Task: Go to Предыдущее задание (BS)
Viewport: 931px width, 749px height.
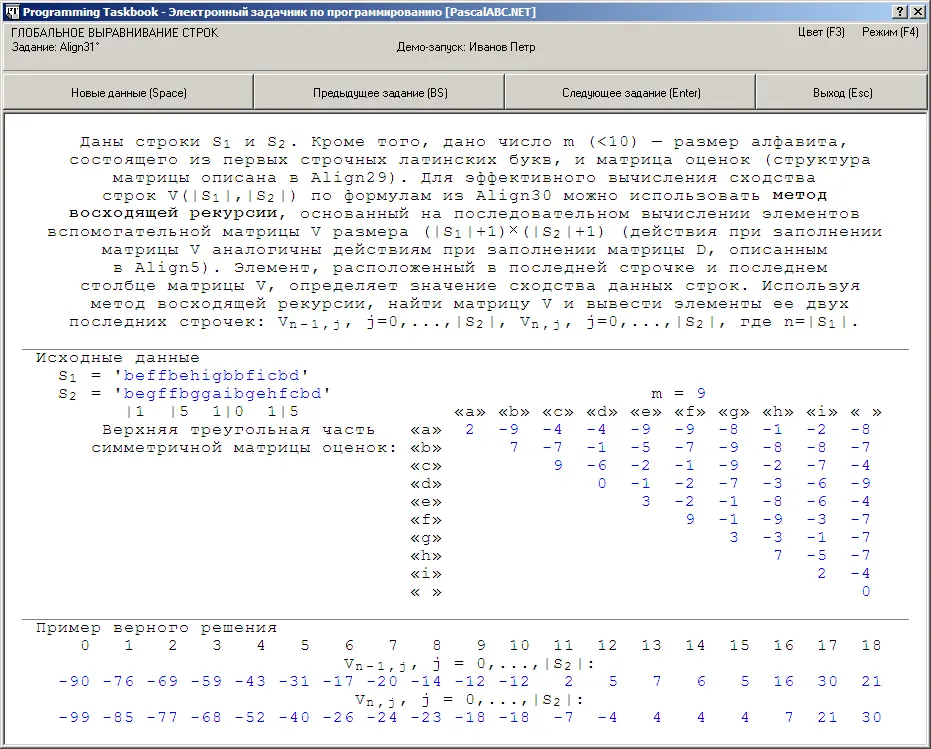Action: pos(380,93)
